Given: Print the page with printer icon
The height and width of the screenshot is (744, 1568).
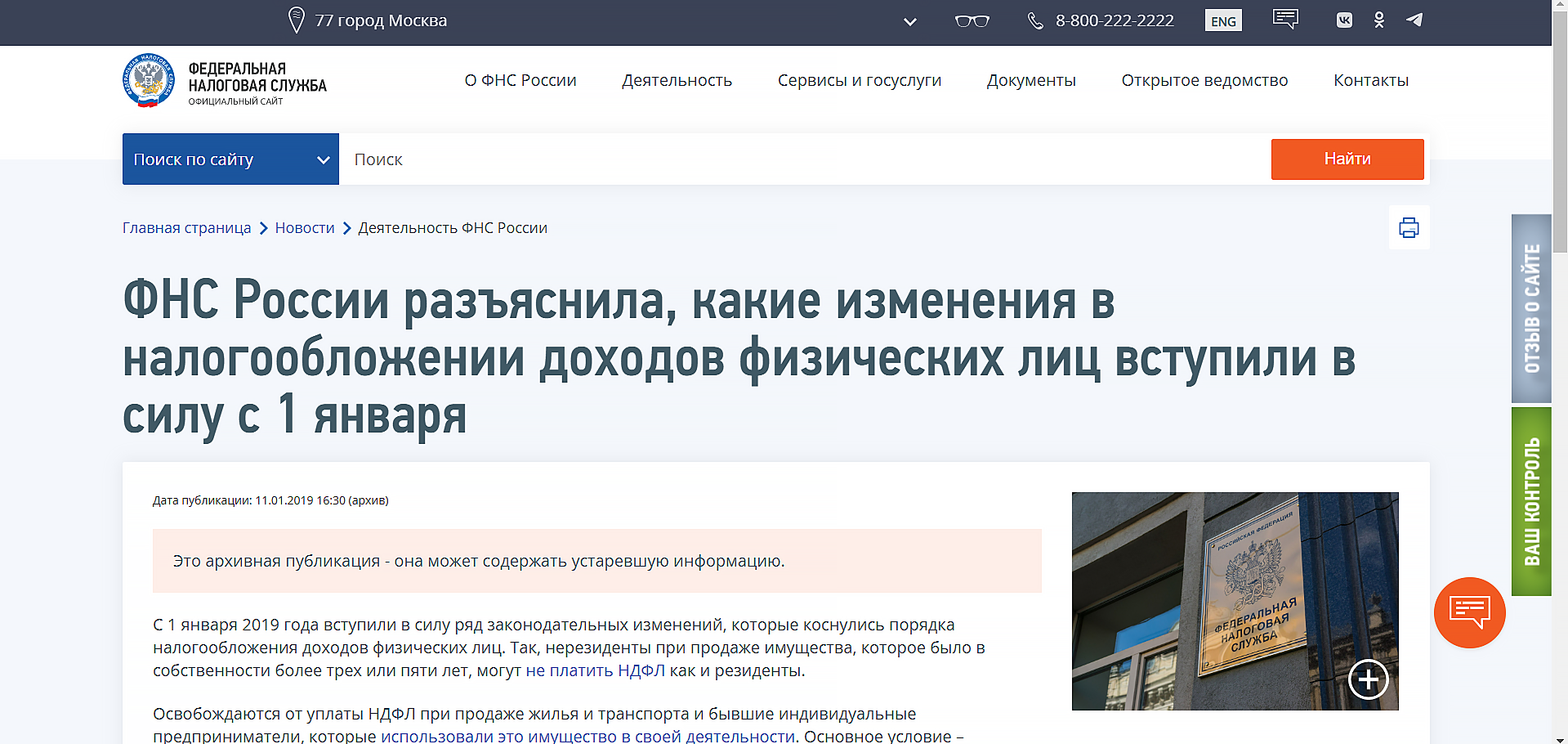Looking at the screenshot, I should coord(1409,227).
